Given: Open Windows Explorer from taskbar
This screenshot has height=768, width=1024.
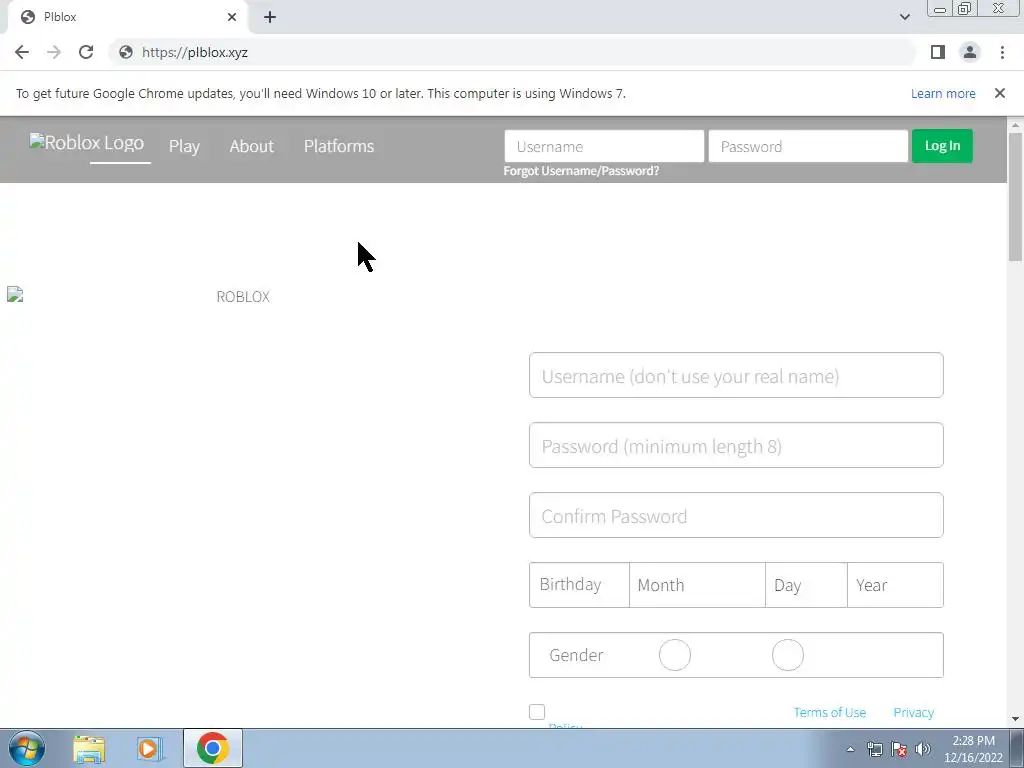Looking at the screenshot, I should [x=89, y=748].
